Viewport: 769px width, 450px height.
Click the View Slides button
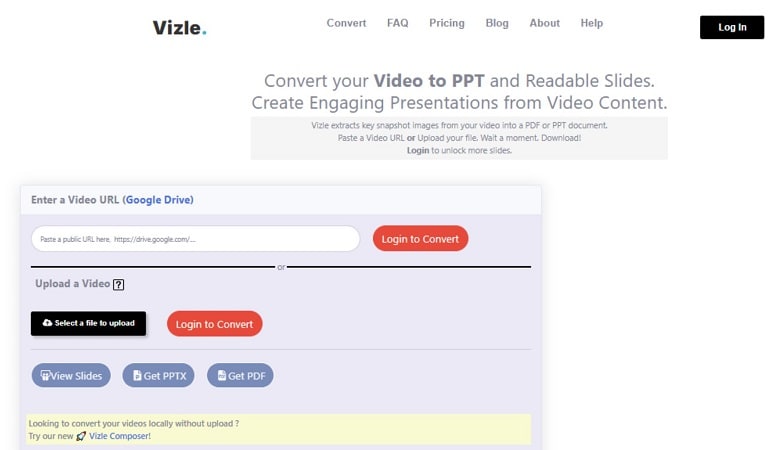pos(71,376)
